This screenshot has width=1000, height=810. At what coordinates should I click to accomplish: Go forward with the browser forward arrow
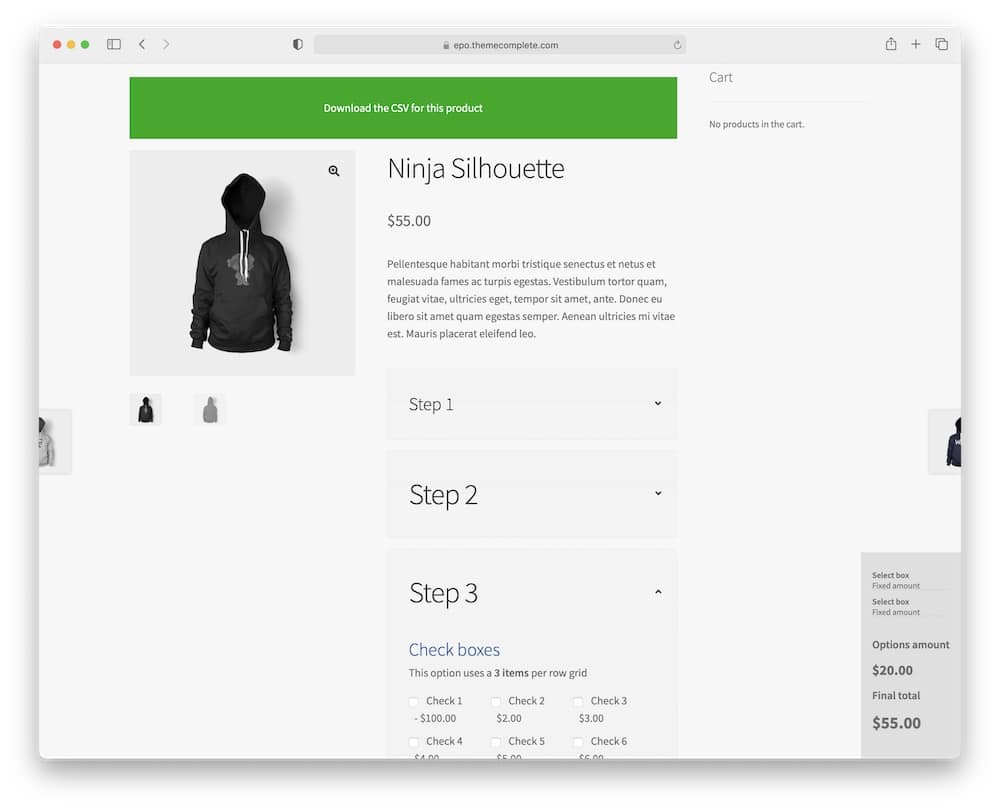tap(166, 44)
